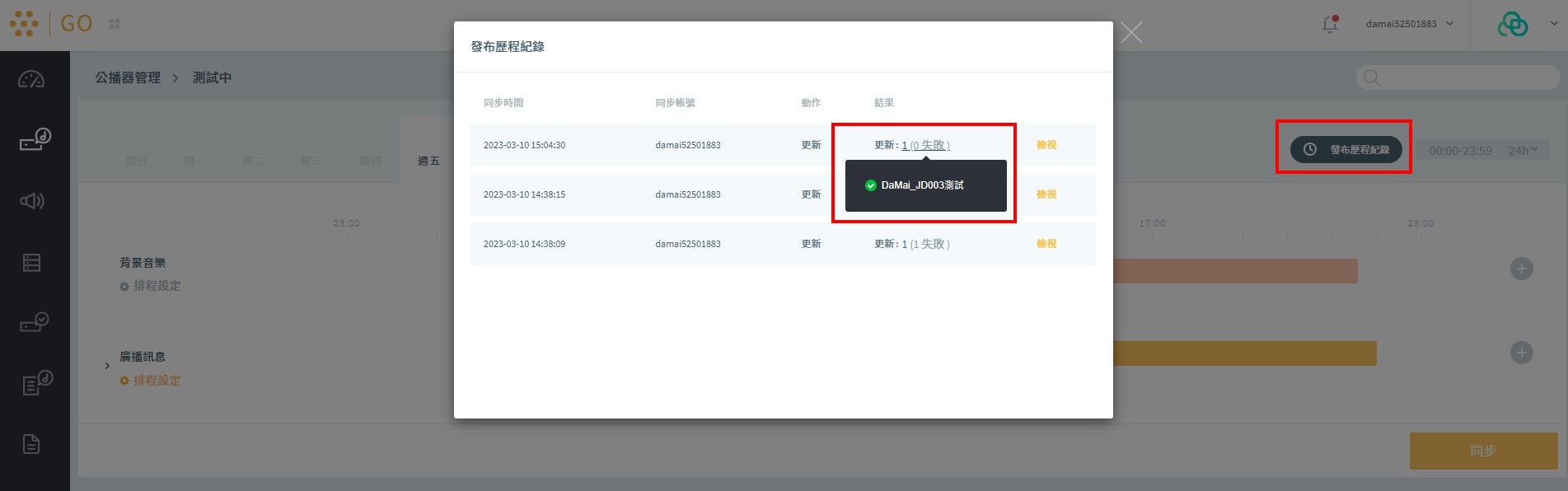This screenshot has height=491, width=1568.
Task: Click the 同步 button
Action: point(1482,451)
